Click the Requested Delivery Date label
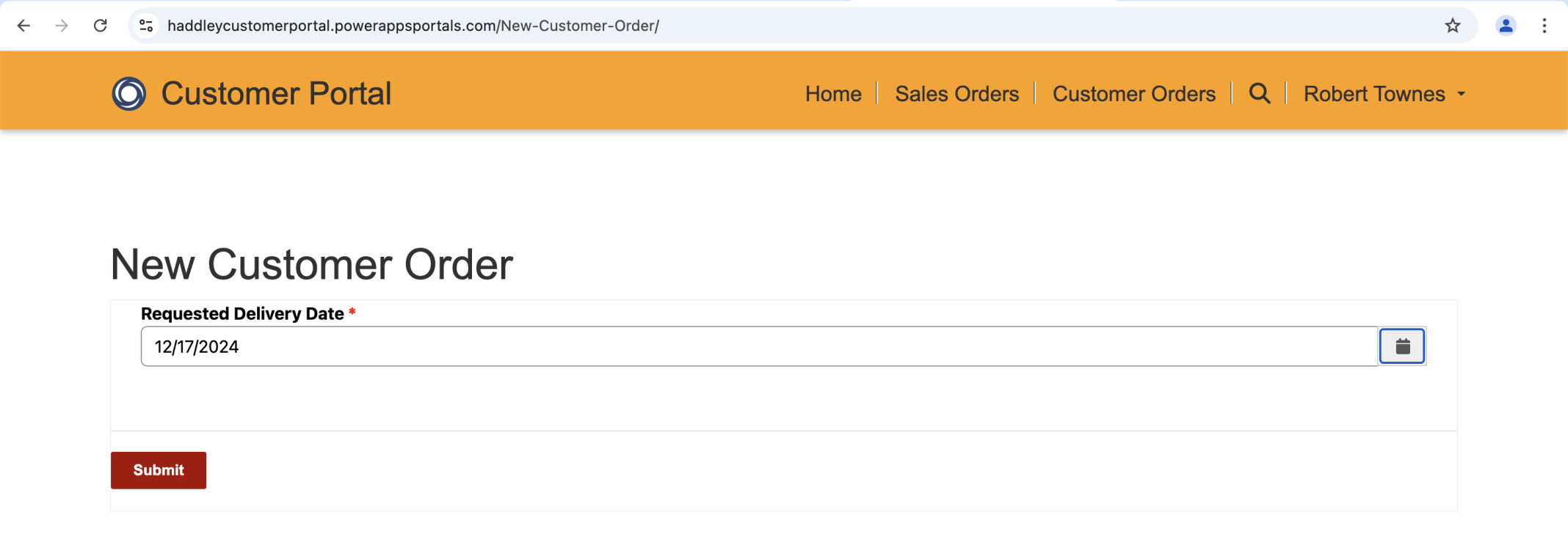Screen dimensions: 1568x537 (x=242, y=314)
